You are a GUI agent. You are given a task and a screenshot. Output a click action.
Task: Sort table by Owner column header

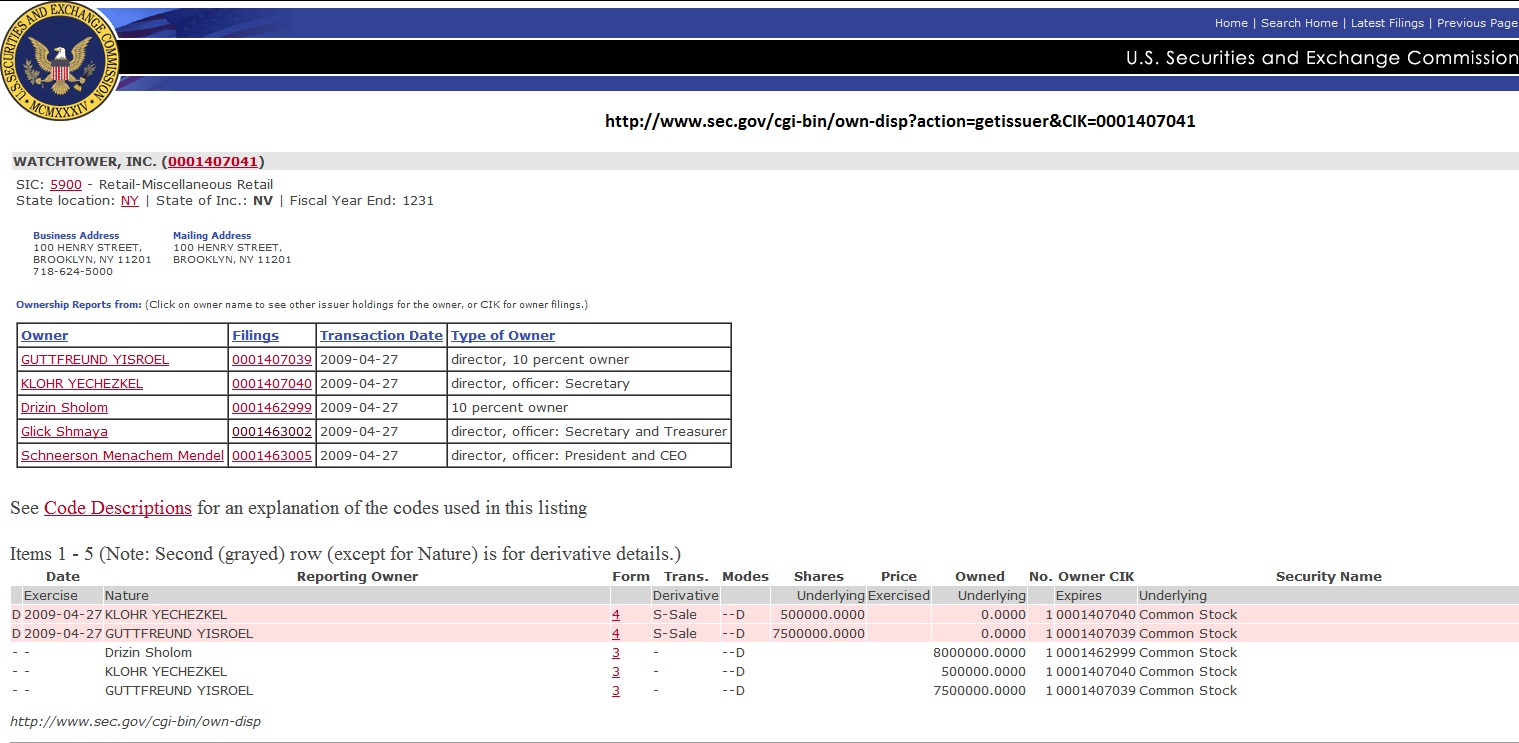44,336
